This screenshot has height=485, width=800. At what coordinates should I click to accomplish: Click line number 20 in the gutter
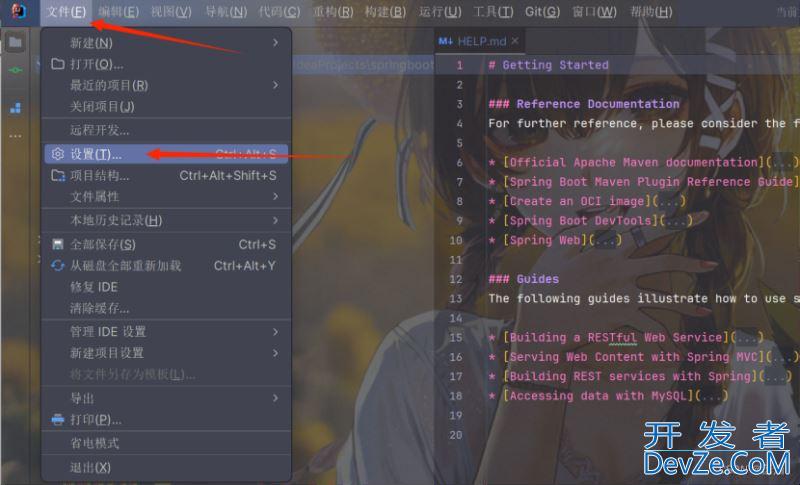pos(456,435)
